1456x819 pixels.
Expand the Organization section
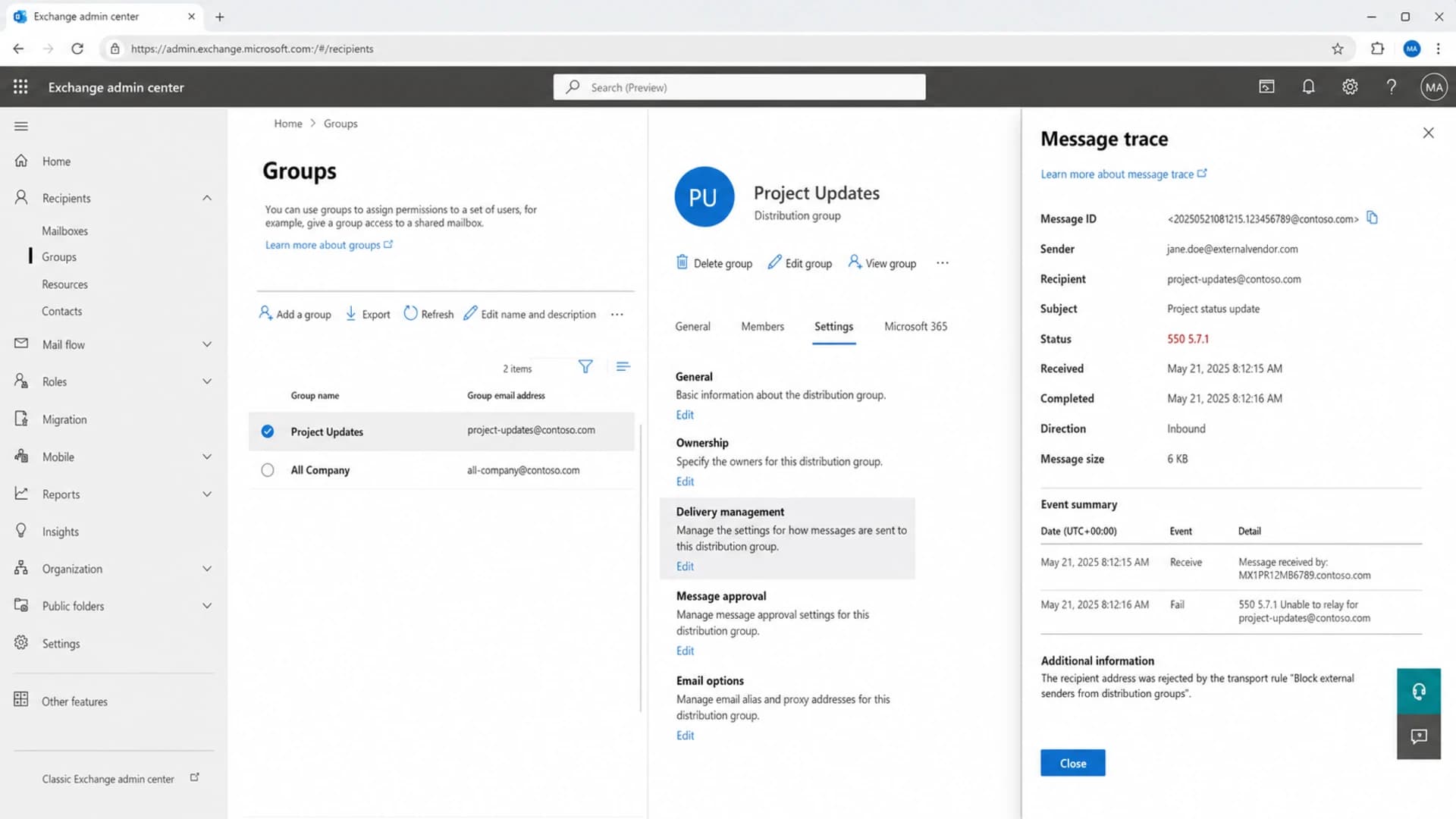point(207,569)
